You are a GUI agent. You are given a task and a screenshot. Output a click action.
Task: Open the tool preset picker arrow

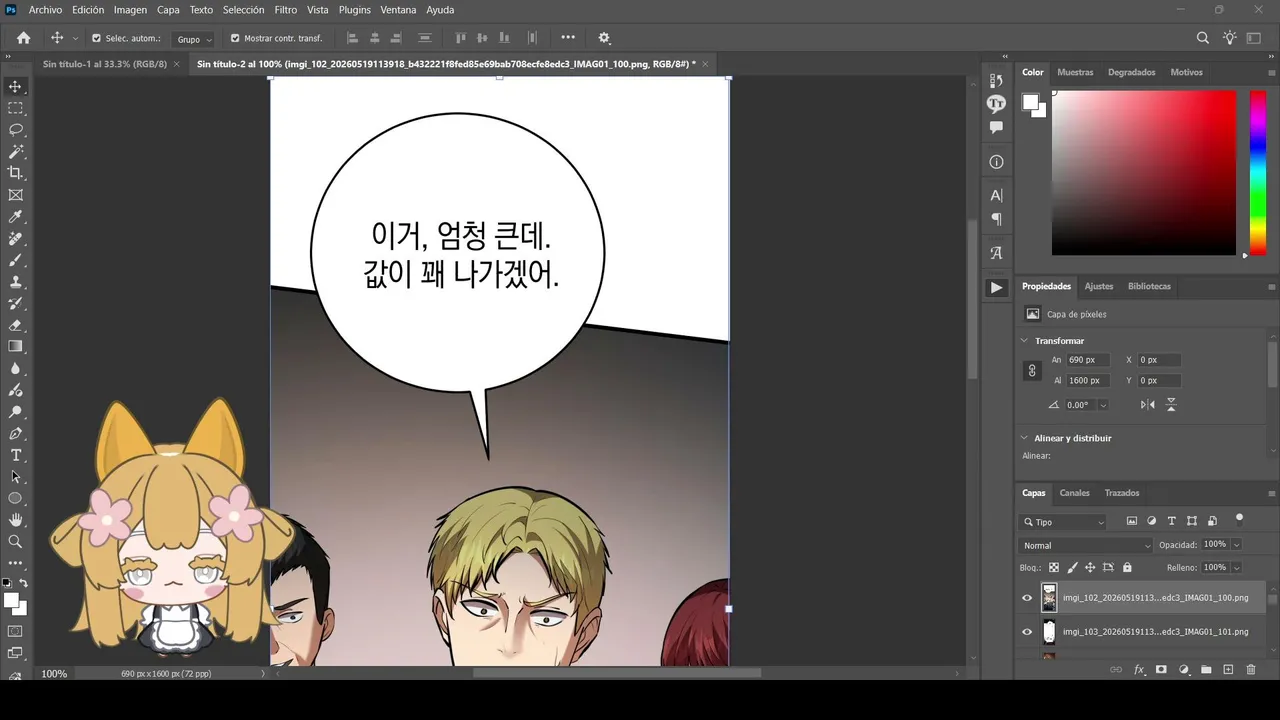75,39
